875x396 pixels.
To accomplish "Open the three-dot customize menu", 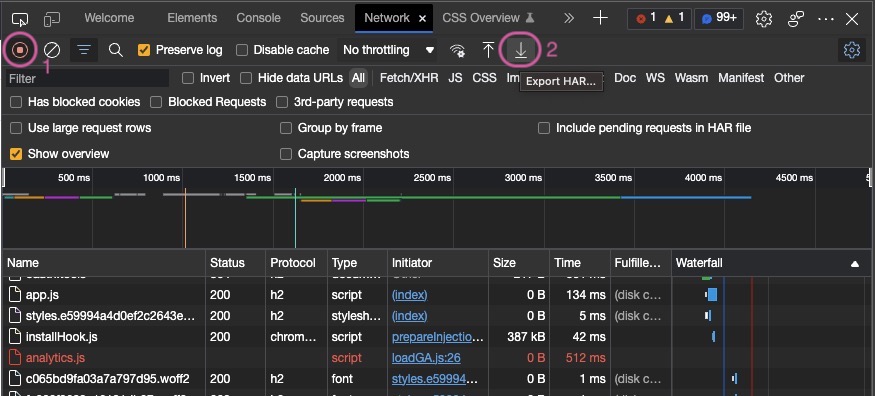I will tap(825, 19).
